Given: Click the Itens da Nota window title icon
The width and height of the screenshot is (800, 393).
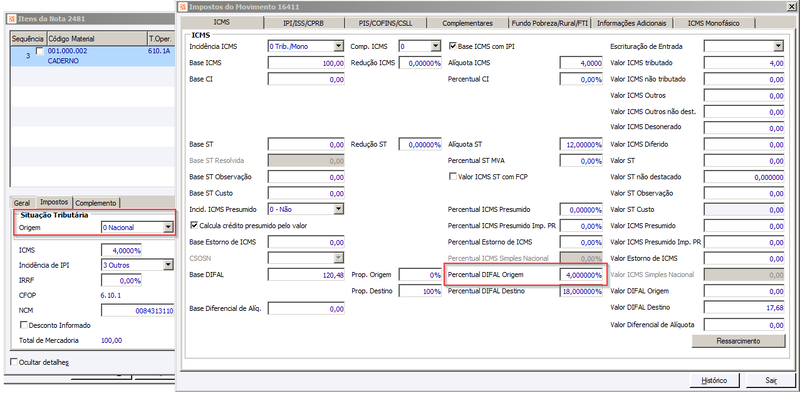Looking at the screenshot, I should (x=11, y=18).
